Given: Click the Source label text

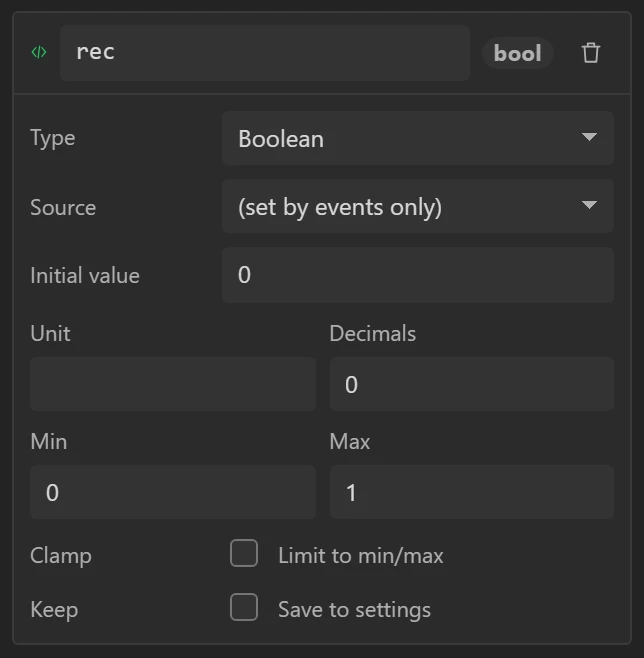Looking at the screenshot, I should click(x=63, y=207).
